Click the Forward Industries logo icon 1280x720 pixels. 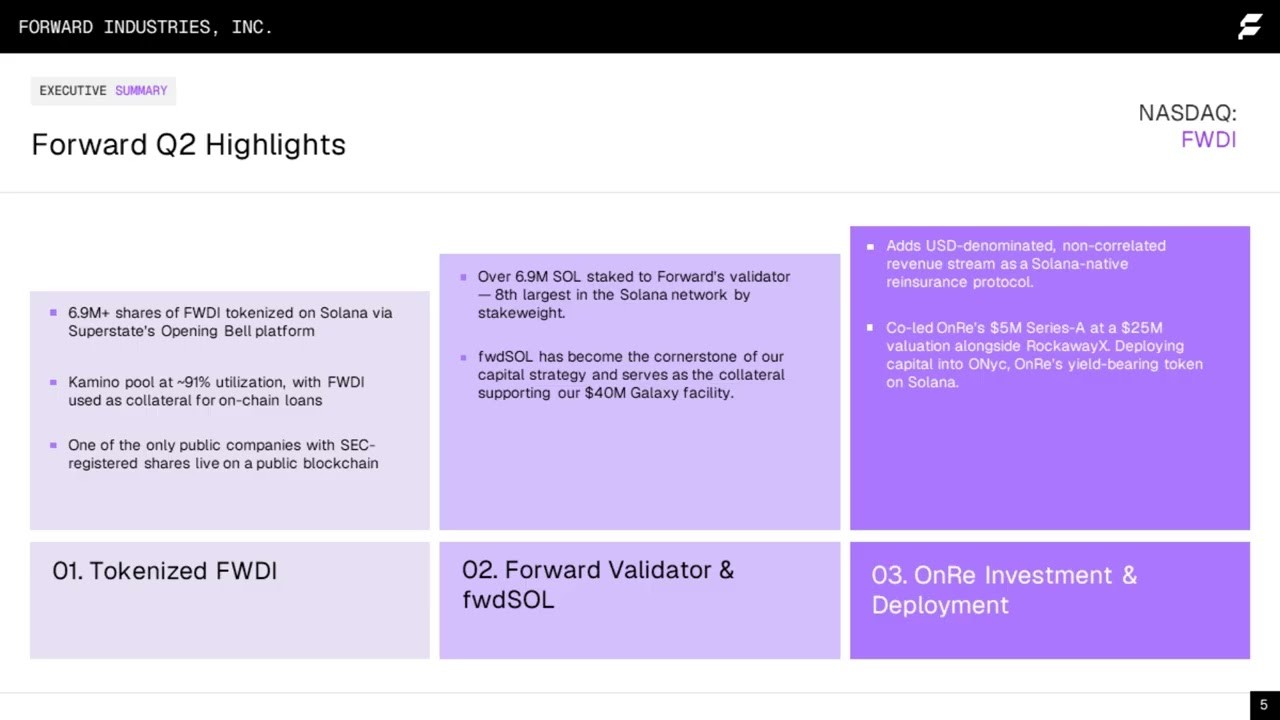(1250, 27)
